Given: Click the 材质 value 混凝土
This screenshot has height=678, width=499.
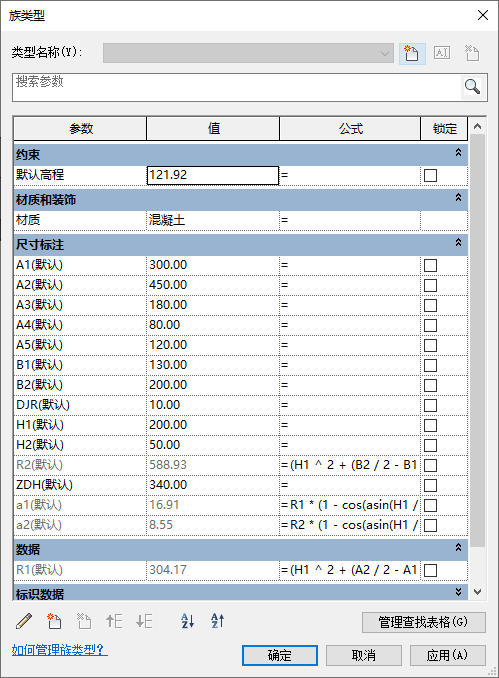Looking at the screenshot, I should click(x=213, y=220).
